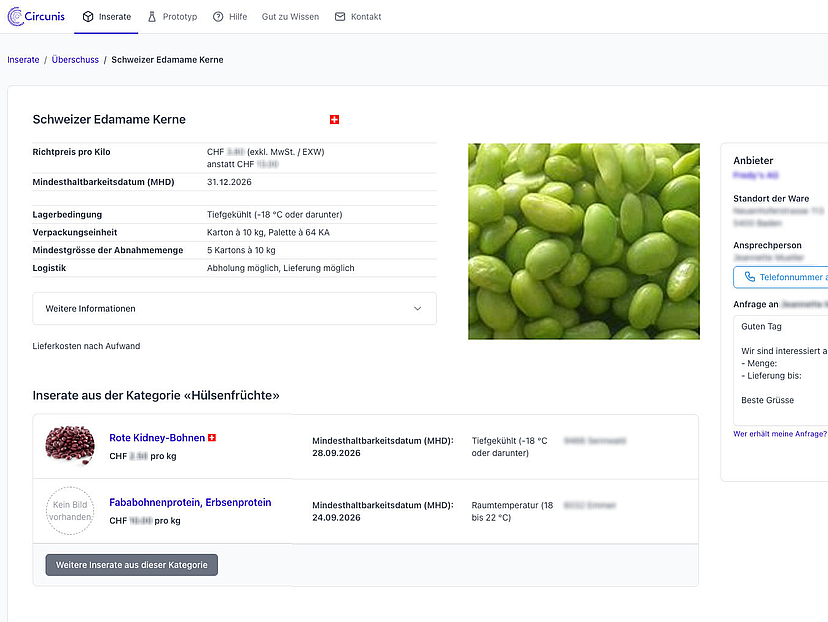
Task: Go to Inserate breadcrumb link
Action: (x=23, y=60)
